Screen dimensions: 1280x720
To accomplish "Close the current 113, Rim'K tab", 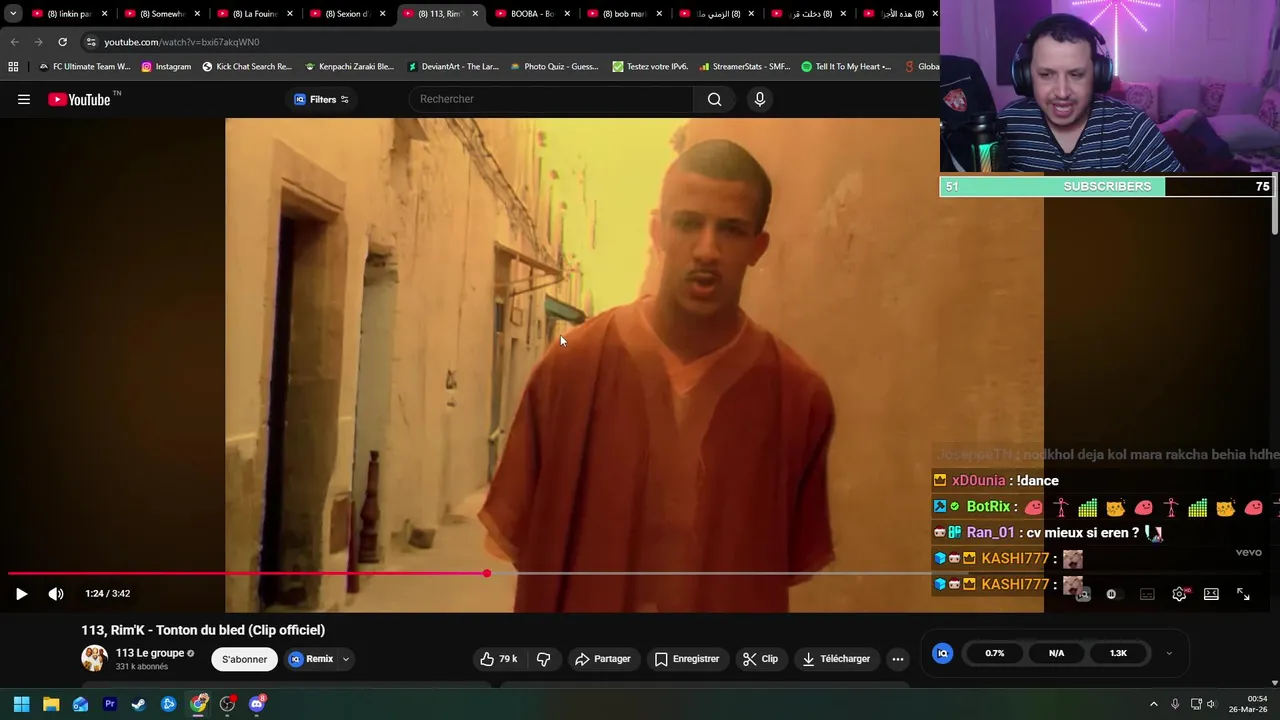I will [475, 14].
